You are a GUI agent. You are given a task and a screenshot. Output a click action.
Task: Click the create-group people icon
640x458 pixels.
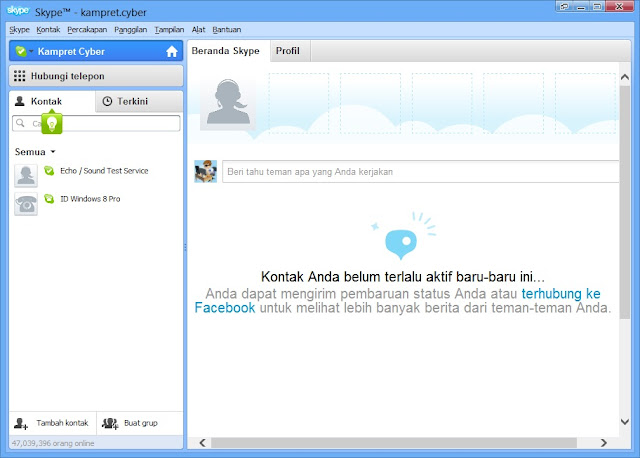(x=110, y=423)
